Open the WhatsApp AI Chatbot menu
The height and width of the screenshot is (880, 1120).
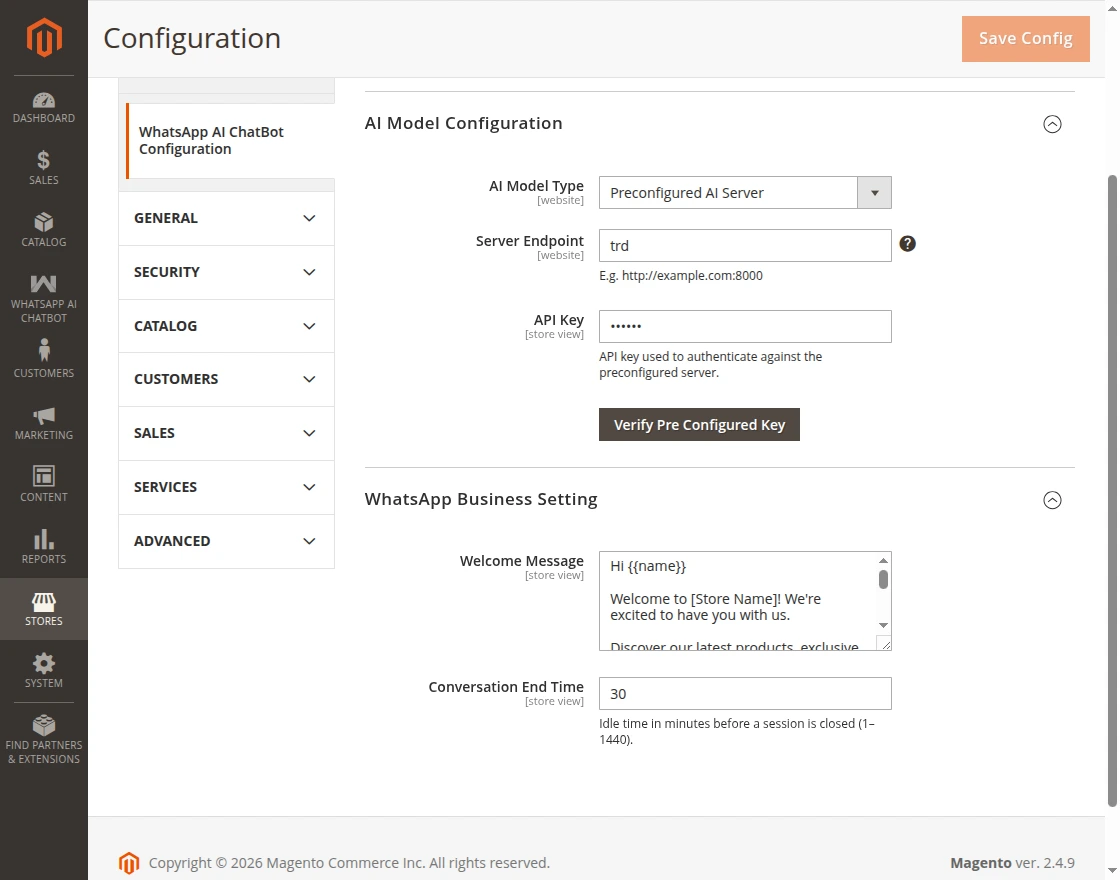44,299
